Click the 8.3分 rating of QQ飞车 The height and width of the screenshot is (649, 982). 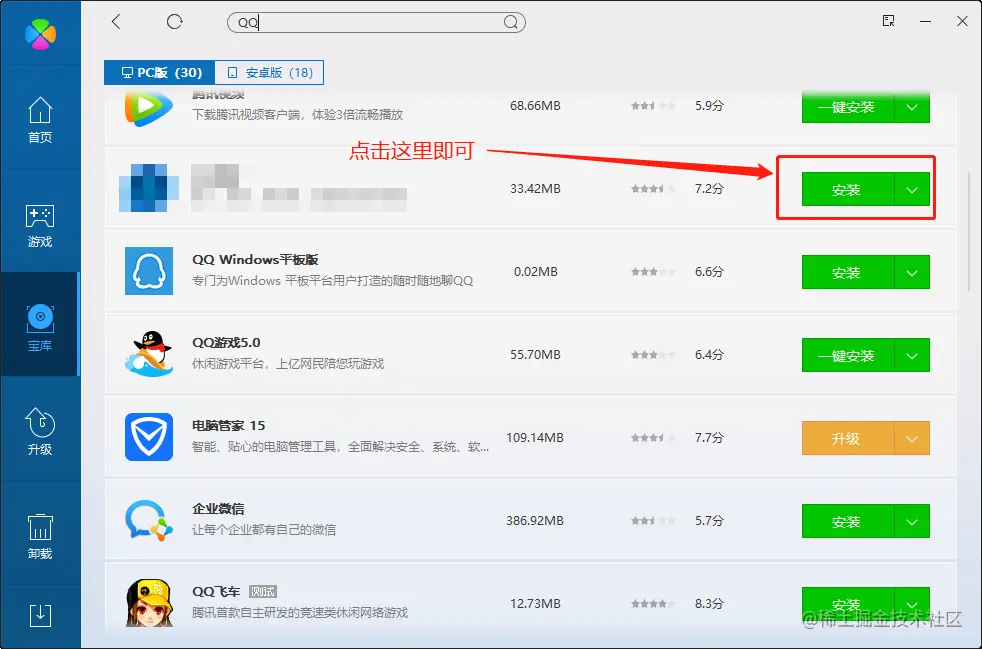click(709, 603)
